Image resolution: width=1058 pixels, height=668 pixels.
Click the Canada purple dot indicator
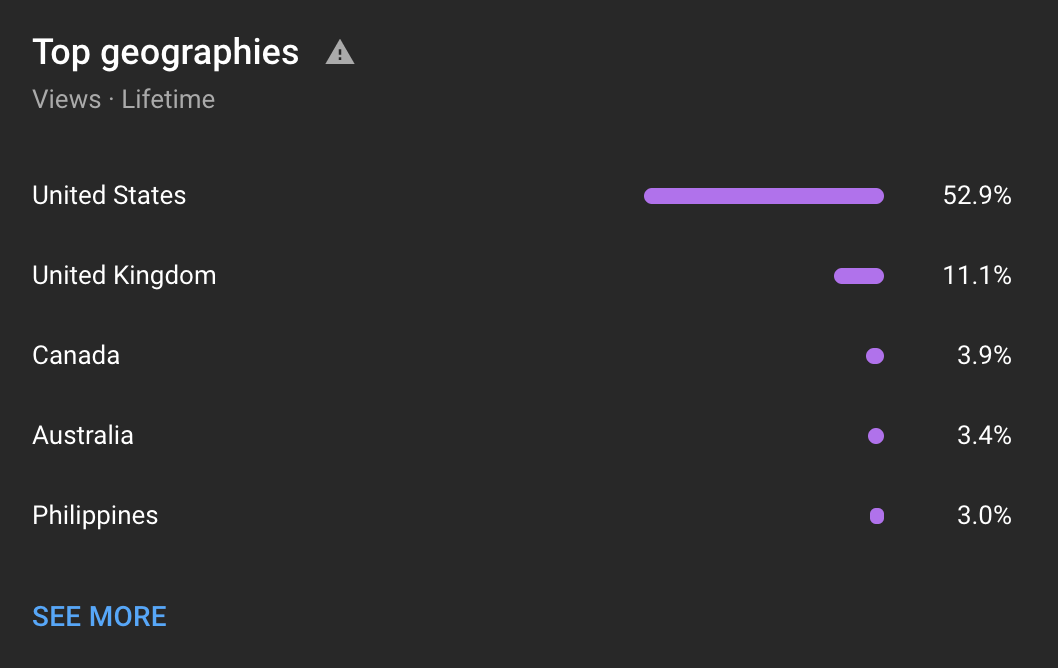875,356
